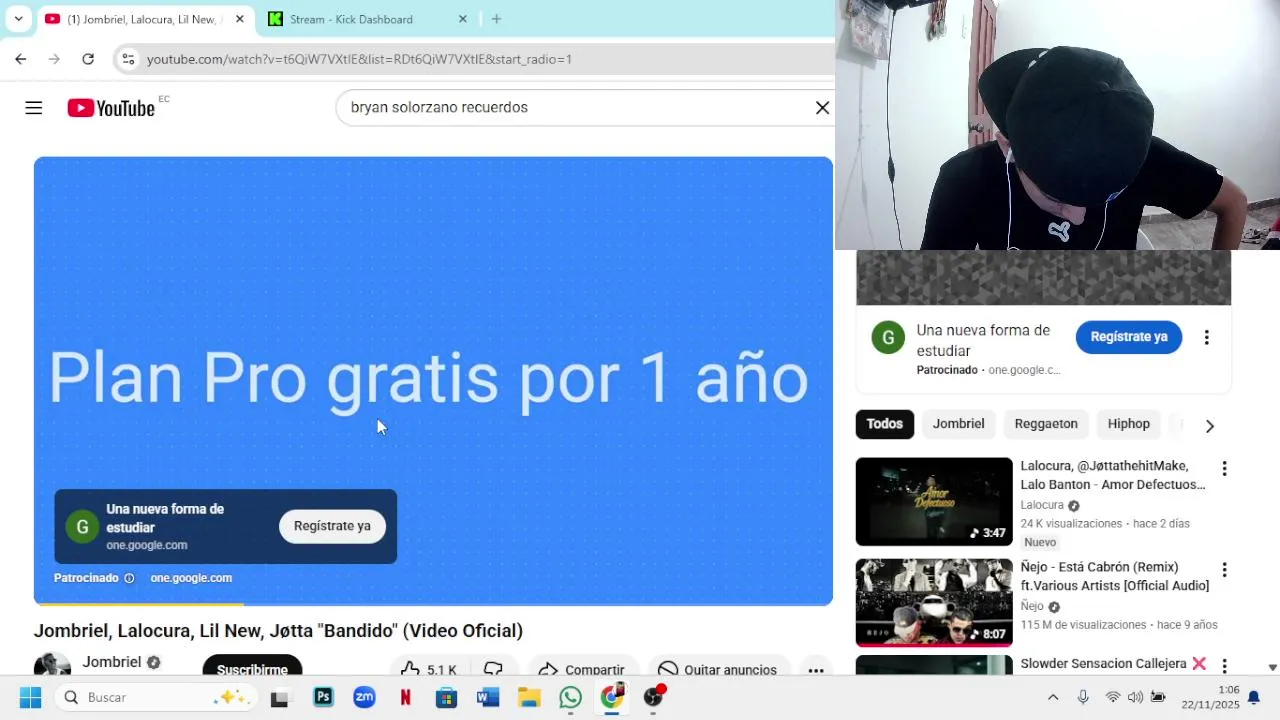The image size is (1280, 720).
Task: Click the taskbar Buscar search box
Action: (x=155, y=697)
